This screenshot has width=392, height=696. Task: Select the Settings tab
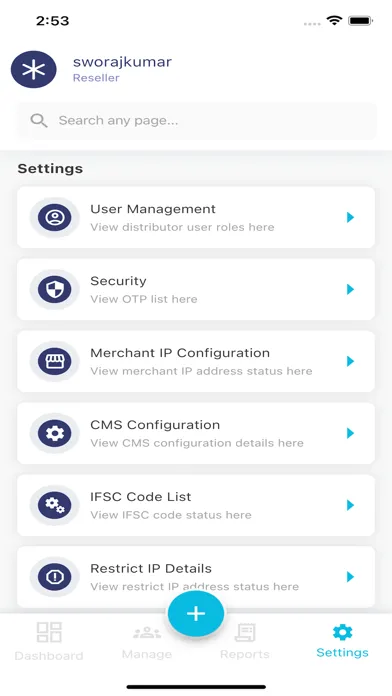[x=342, y=641]
